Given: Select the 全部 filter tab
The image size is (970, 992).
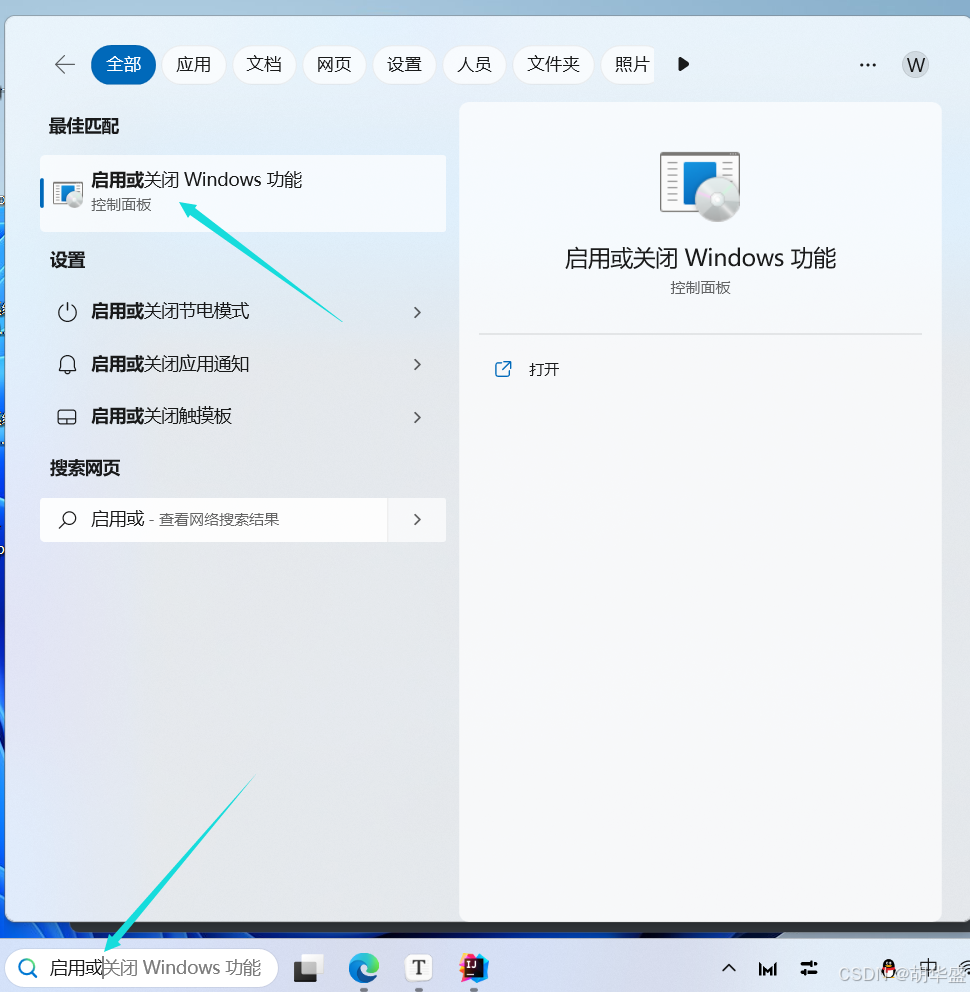Looking at the screenshot, I should [123, 65].
